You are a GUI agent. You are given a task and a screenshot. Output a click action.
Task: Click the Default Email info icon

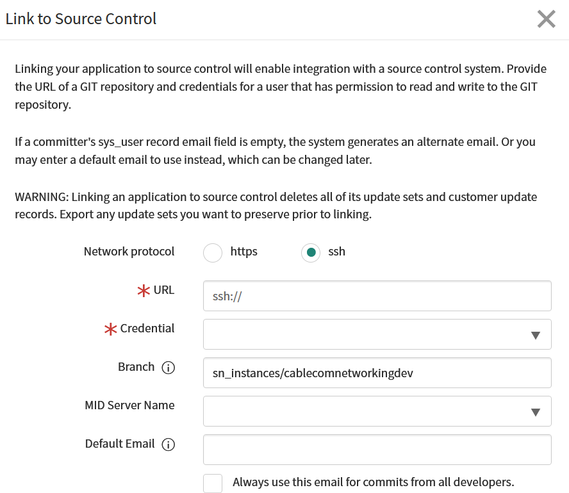168,444
